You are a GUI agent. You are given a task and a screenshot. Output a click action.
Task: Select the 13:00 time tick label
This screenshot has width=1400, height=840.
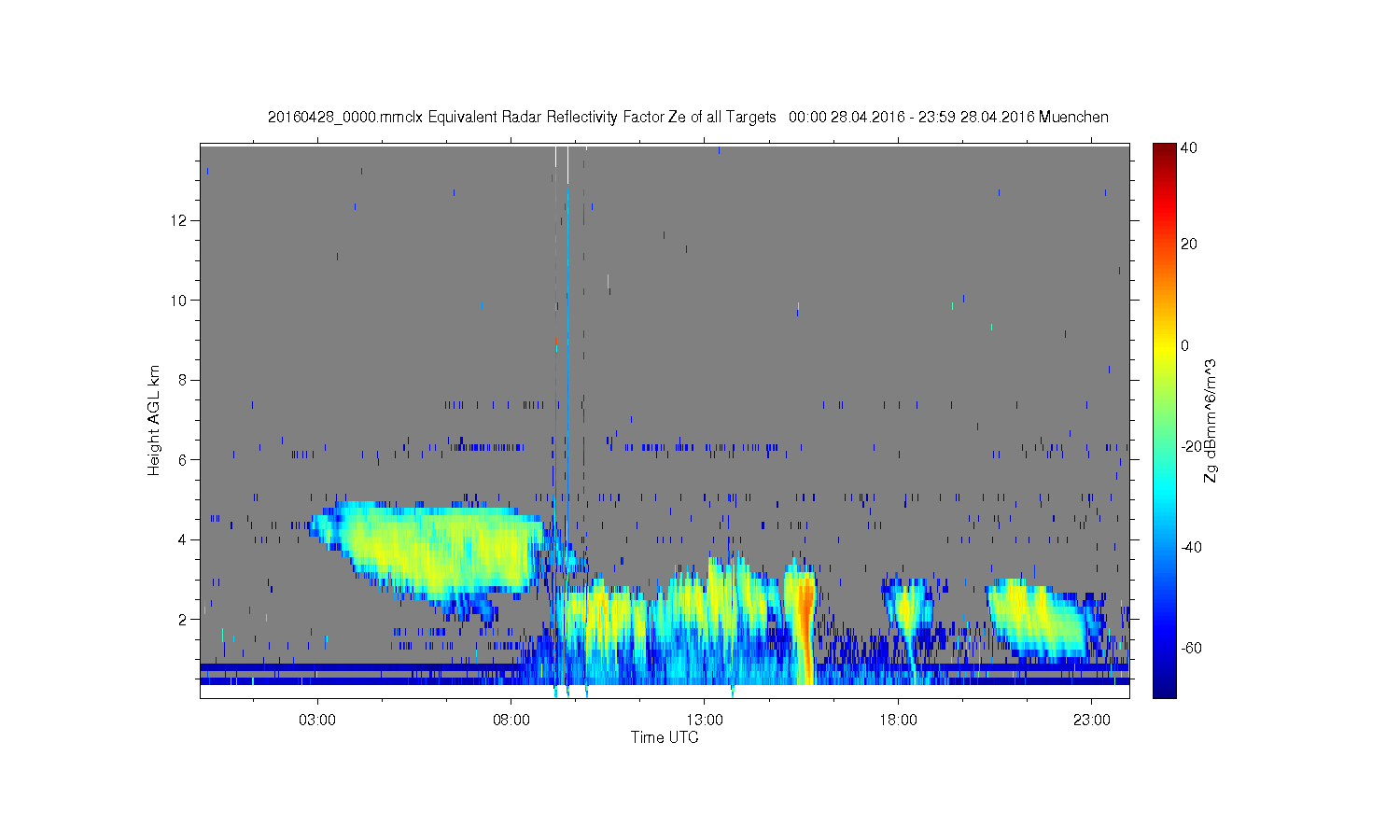[x=705, y=721]
